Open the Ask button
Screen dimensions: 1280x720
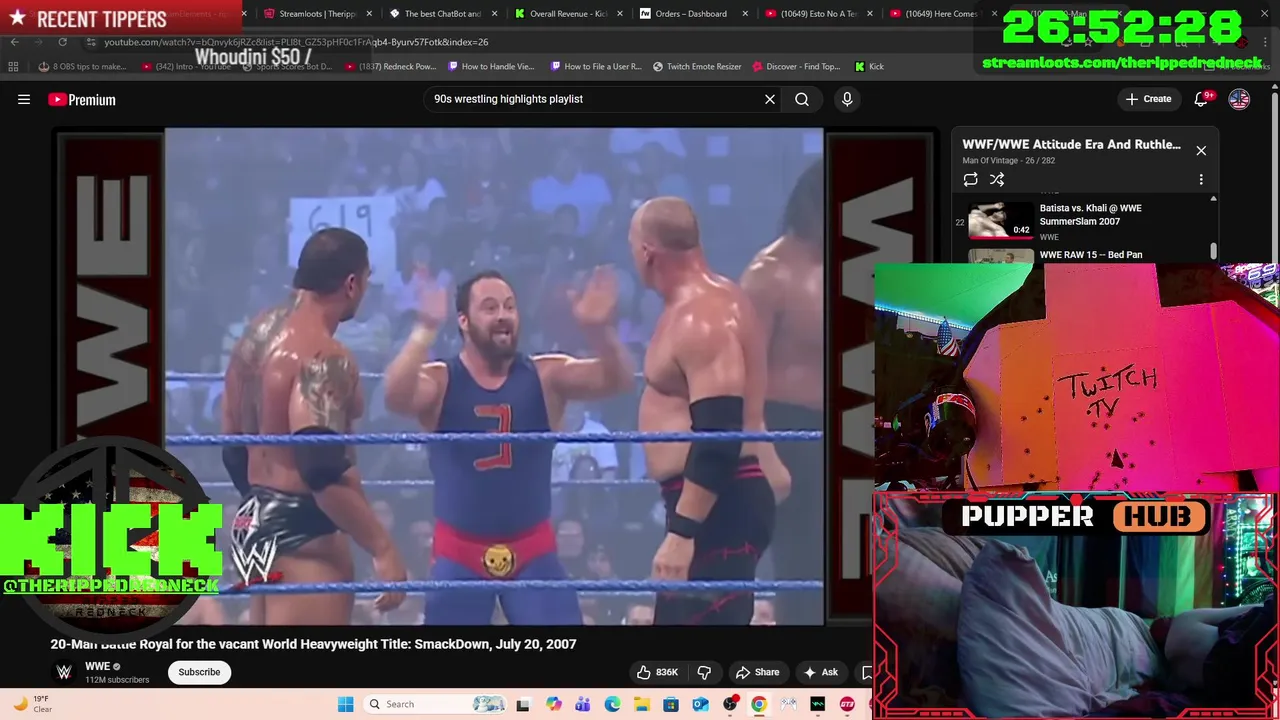click(821, 672)
